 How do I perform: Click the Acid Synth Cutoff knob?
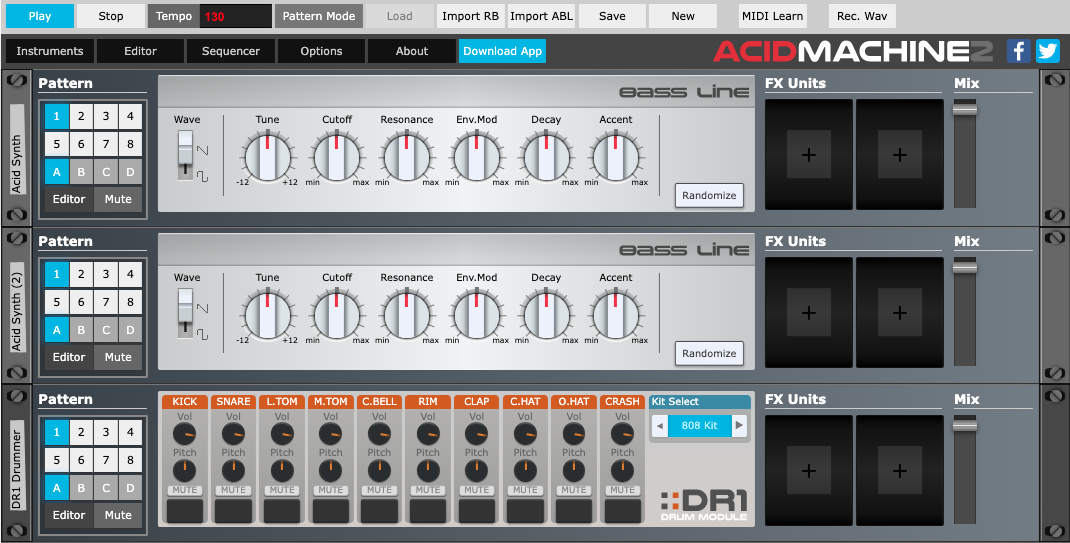click(337, 157)
